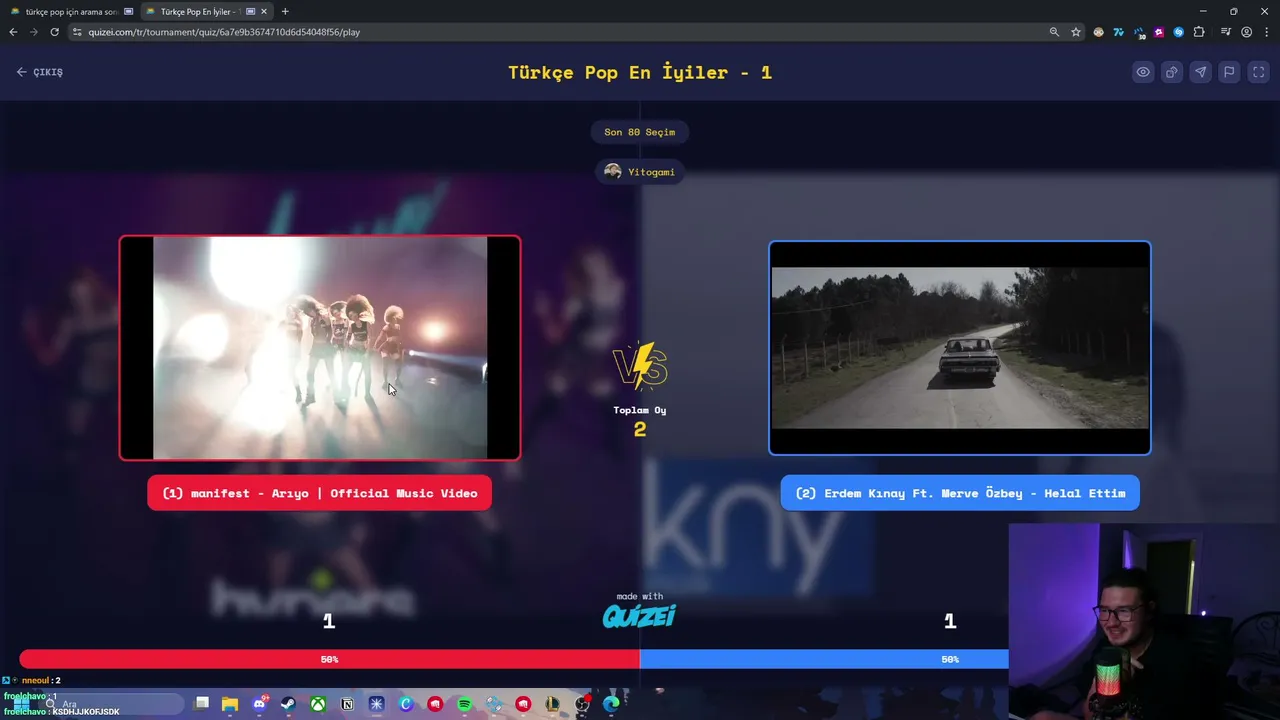
Task: Click the tab media indicator on first tab
Action: tap(128, 12)
